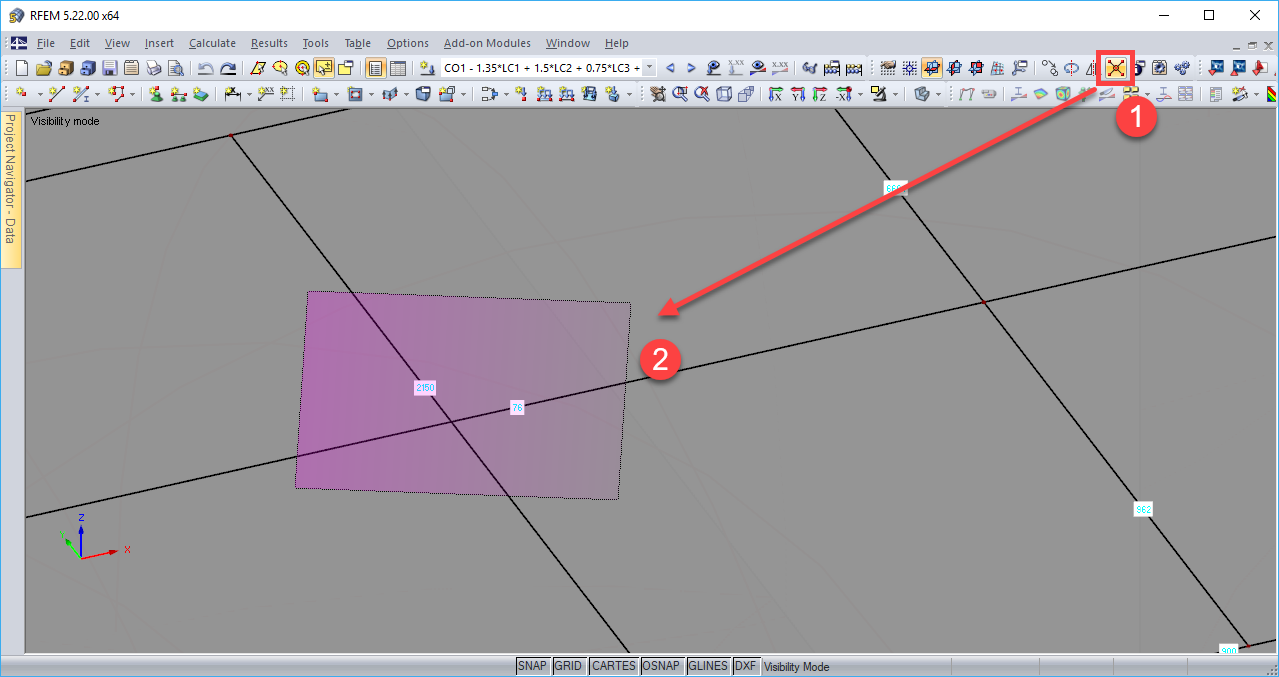
Task: Go to previous load case arrow
Action: point(671,68)
